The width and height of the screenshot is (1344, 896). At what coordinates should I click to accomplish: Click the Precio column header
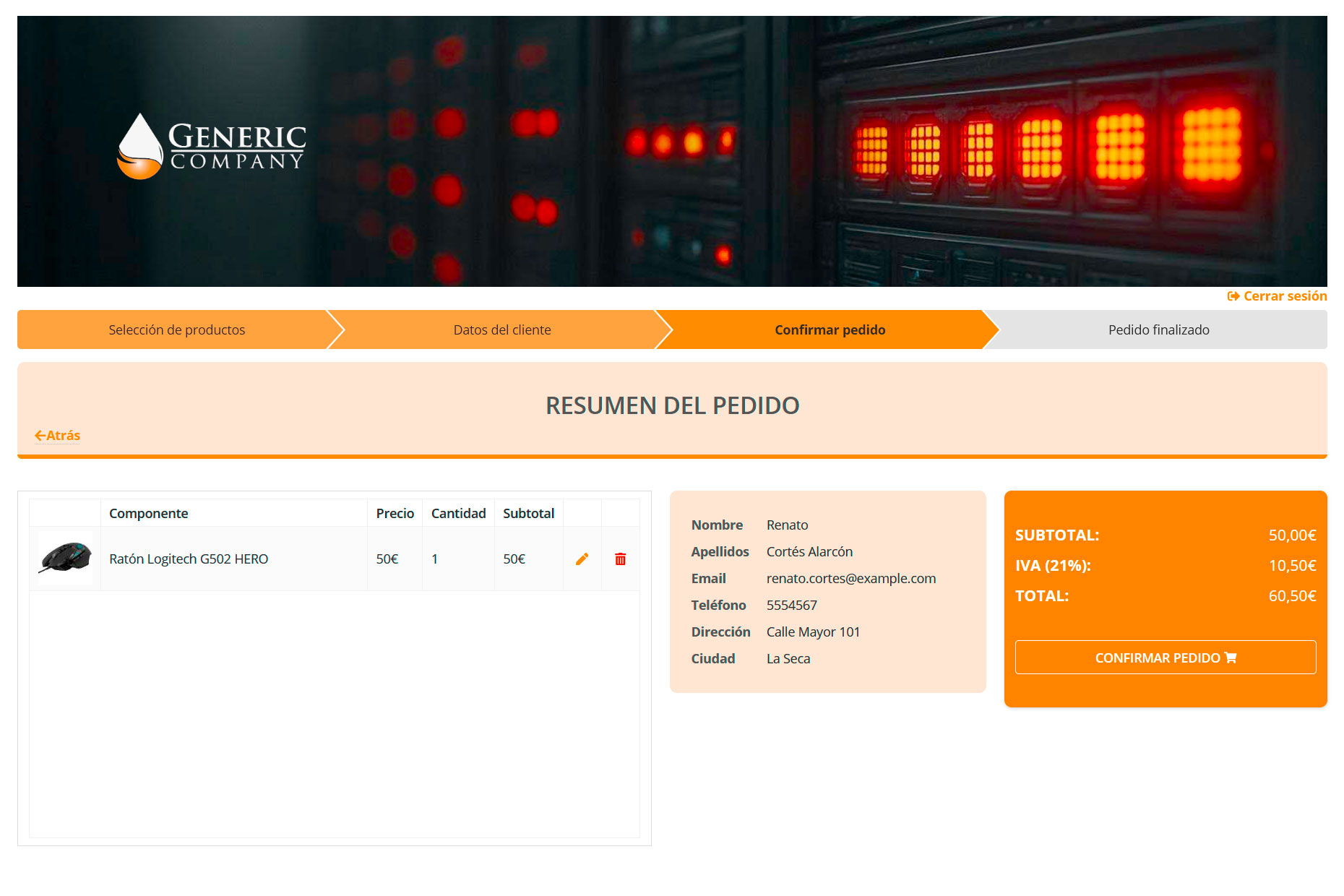click(395, 513)
